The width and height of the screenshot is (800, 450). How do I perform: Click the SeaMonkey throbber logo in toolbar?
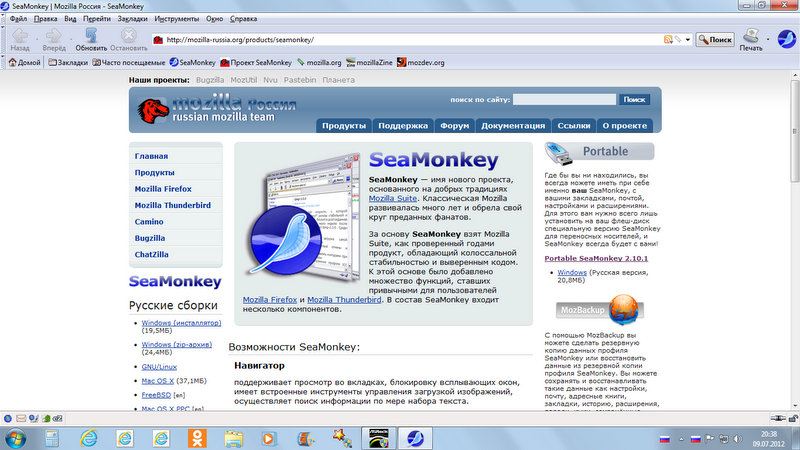(786, 39)
